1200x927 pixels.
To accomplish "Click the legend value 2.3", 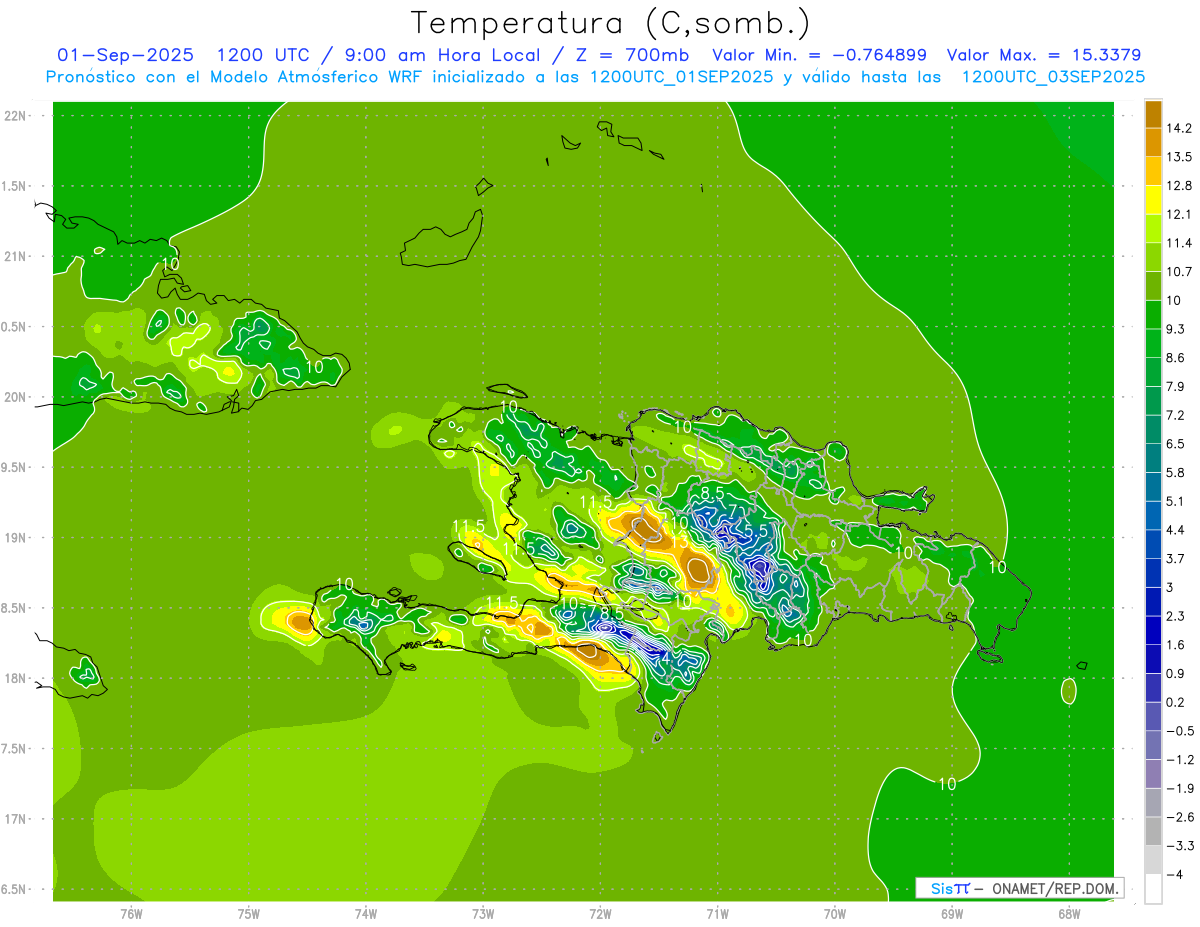I will point(1176,616).
